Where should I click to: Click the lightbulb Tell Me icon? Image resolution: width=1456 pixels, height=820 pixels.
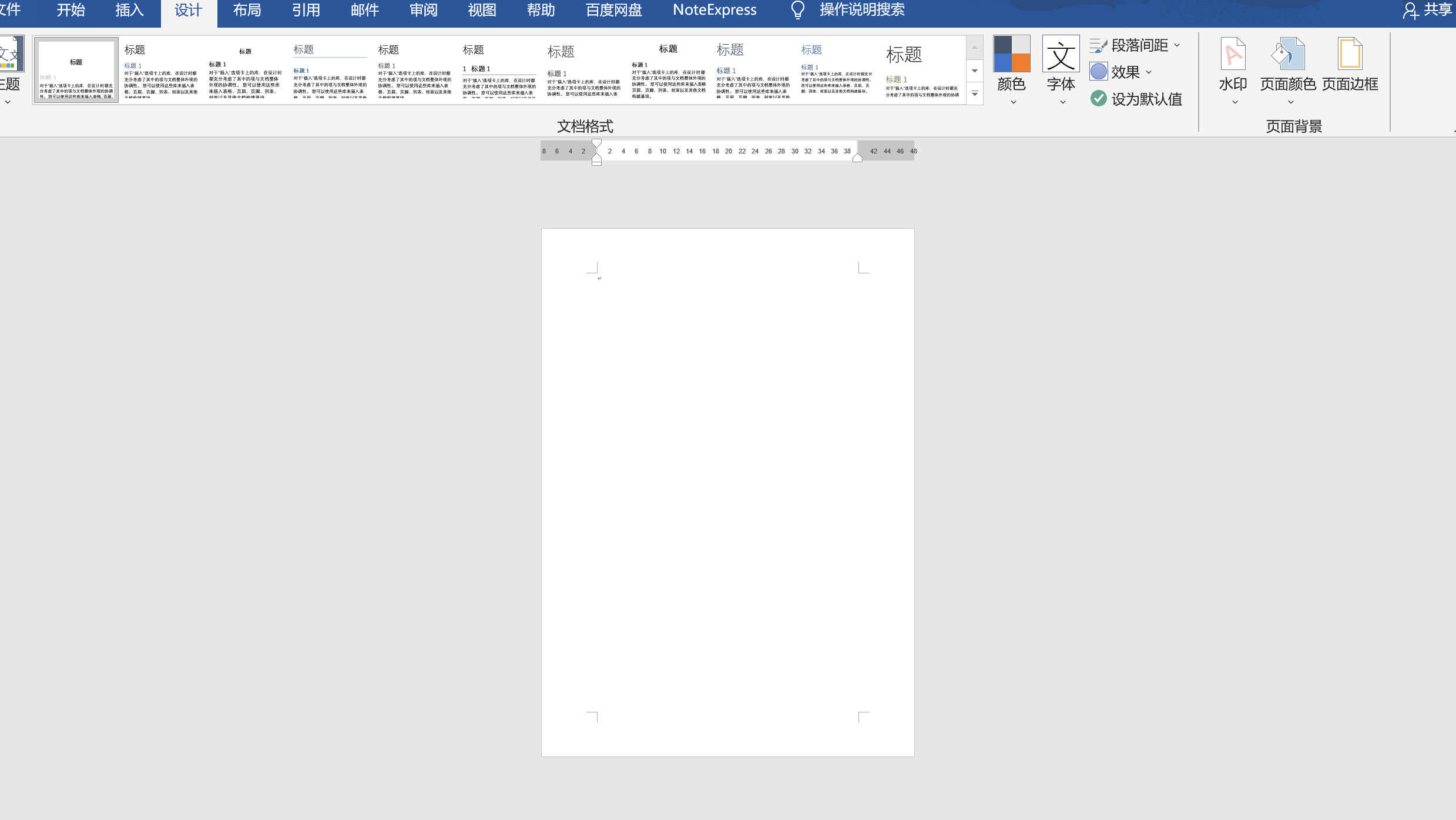point(797,10)
